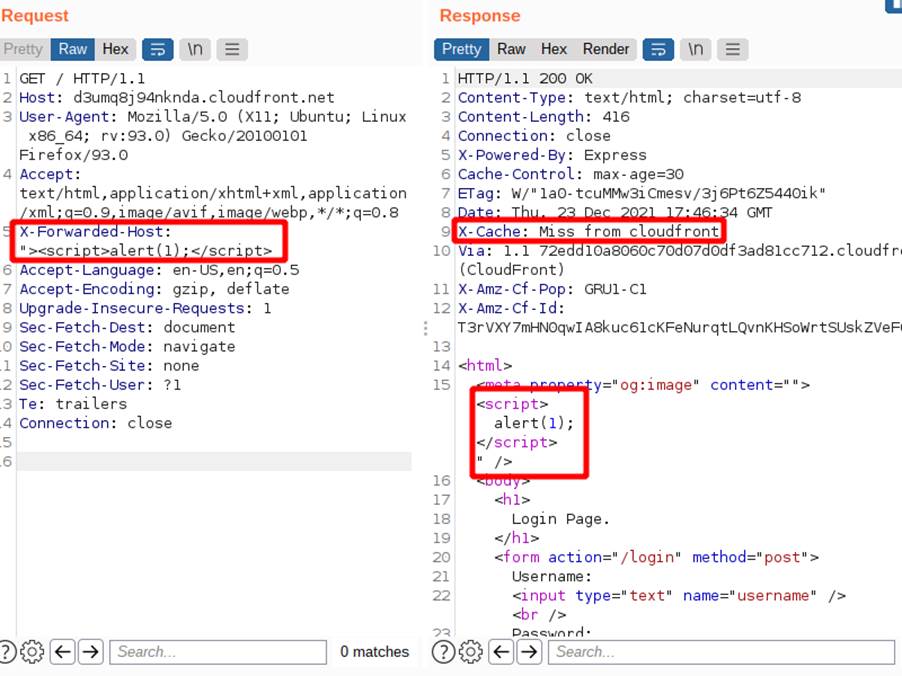
Task: Select the Raw tab in Request panel
Action: coord(72,49)
